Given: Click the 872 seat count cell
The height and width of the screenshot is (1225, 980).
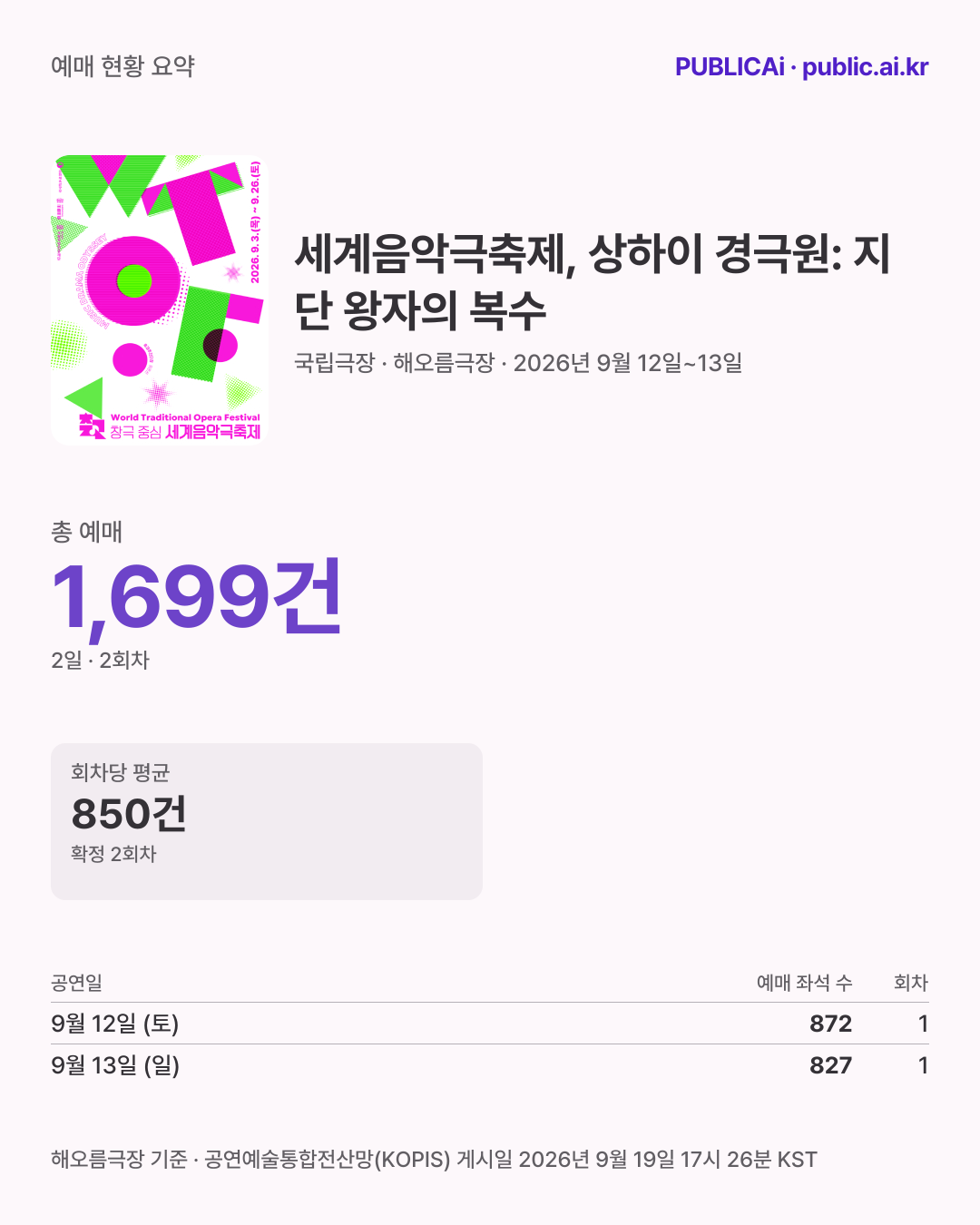Looking at the screenshot, I should pyautogui.click(x=831, y=1024).
